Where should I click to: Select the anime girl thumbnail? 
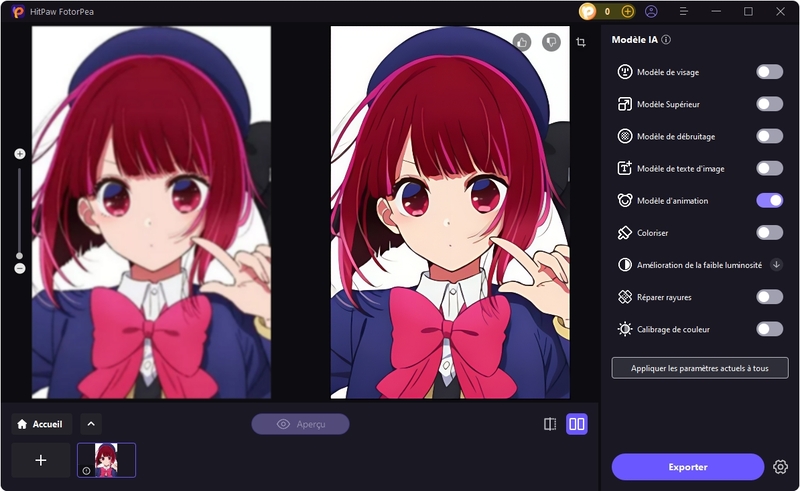point(106,460)
